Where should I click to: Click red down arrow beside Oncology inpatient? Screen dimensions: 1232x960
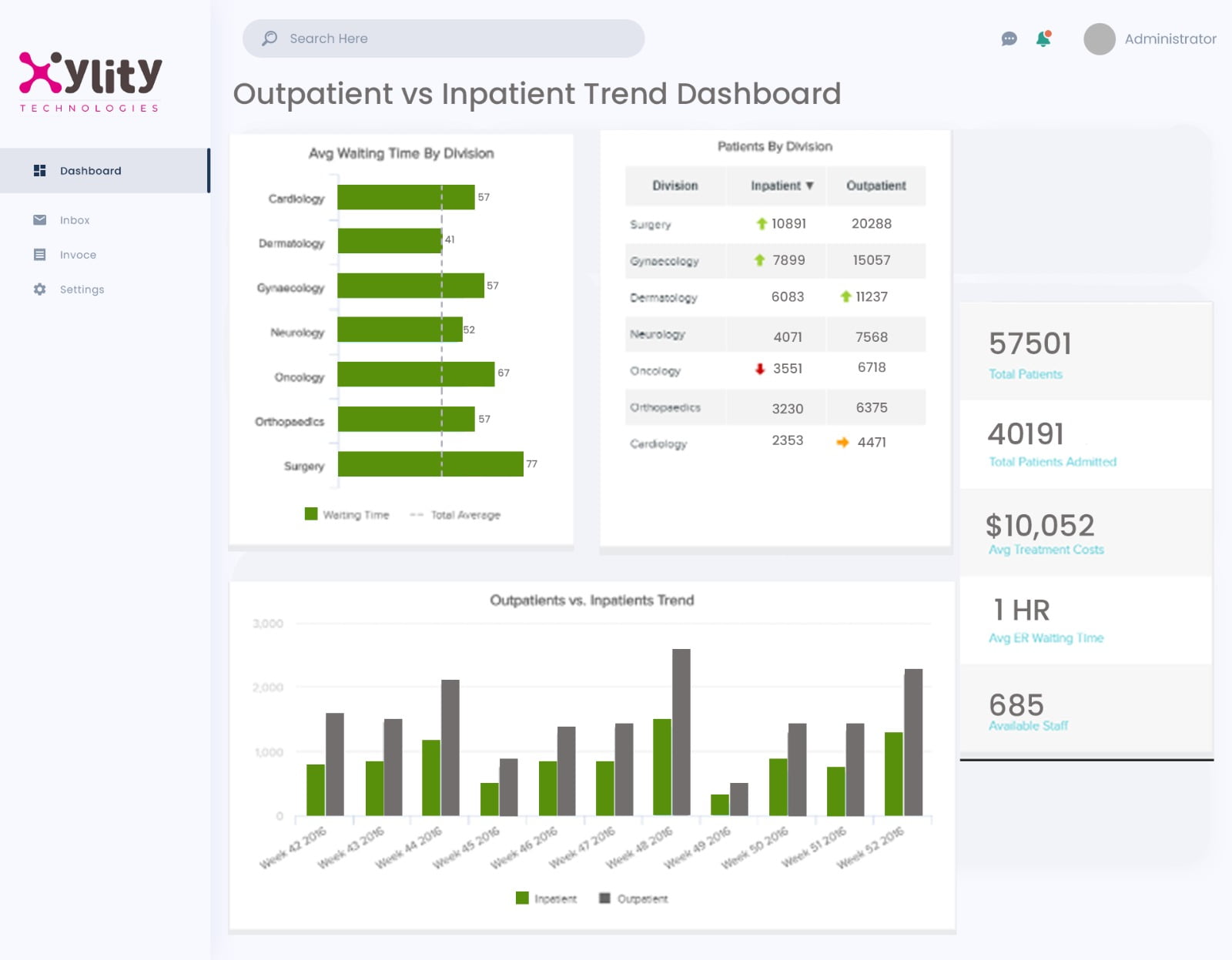pos(759,369)
